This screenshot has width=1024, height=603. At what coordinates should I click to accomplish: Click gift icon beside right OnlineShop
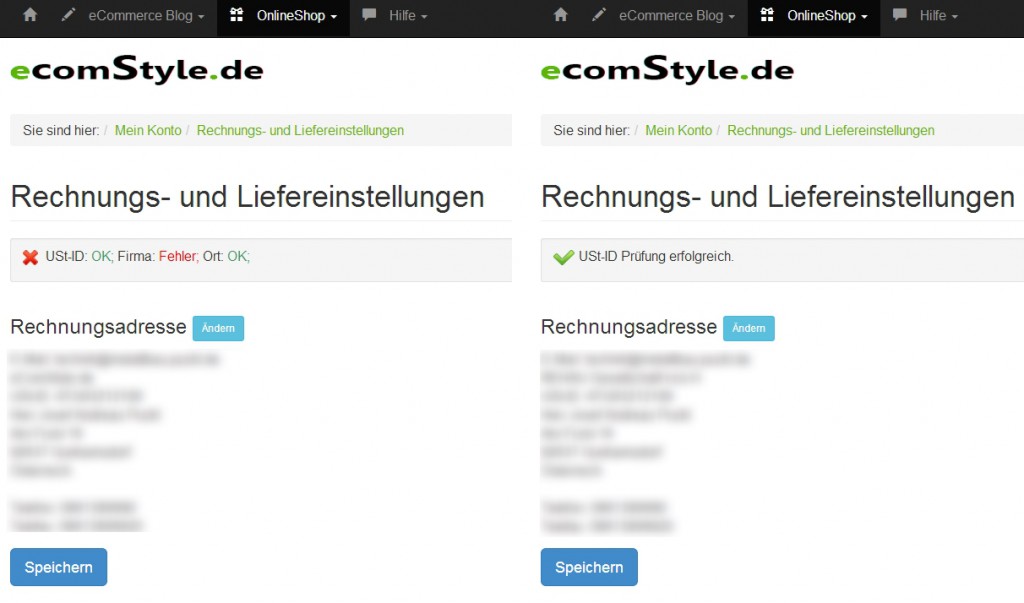(x=767, y=14)
